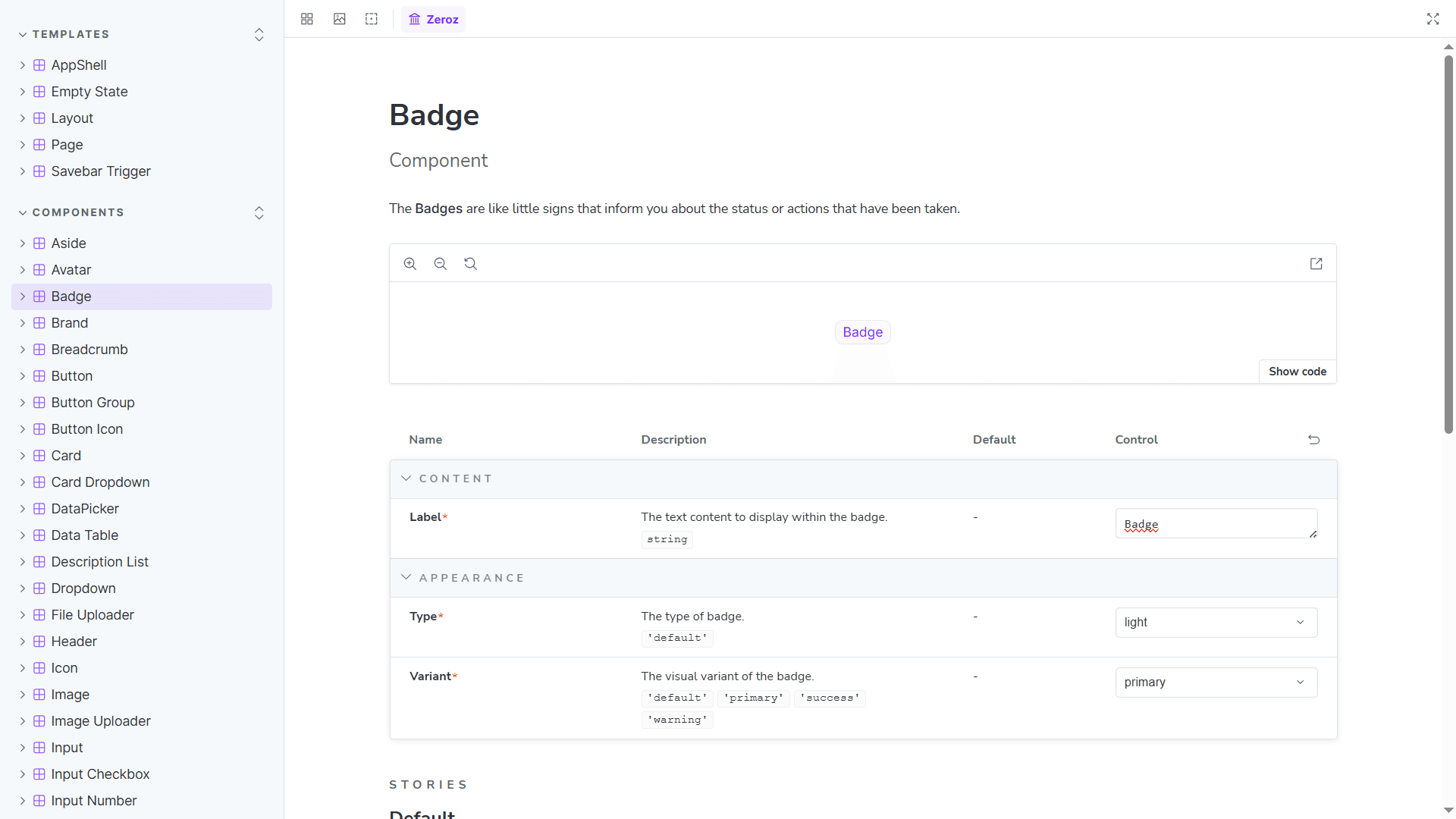Expand the Card component chevron

(23, 456)
